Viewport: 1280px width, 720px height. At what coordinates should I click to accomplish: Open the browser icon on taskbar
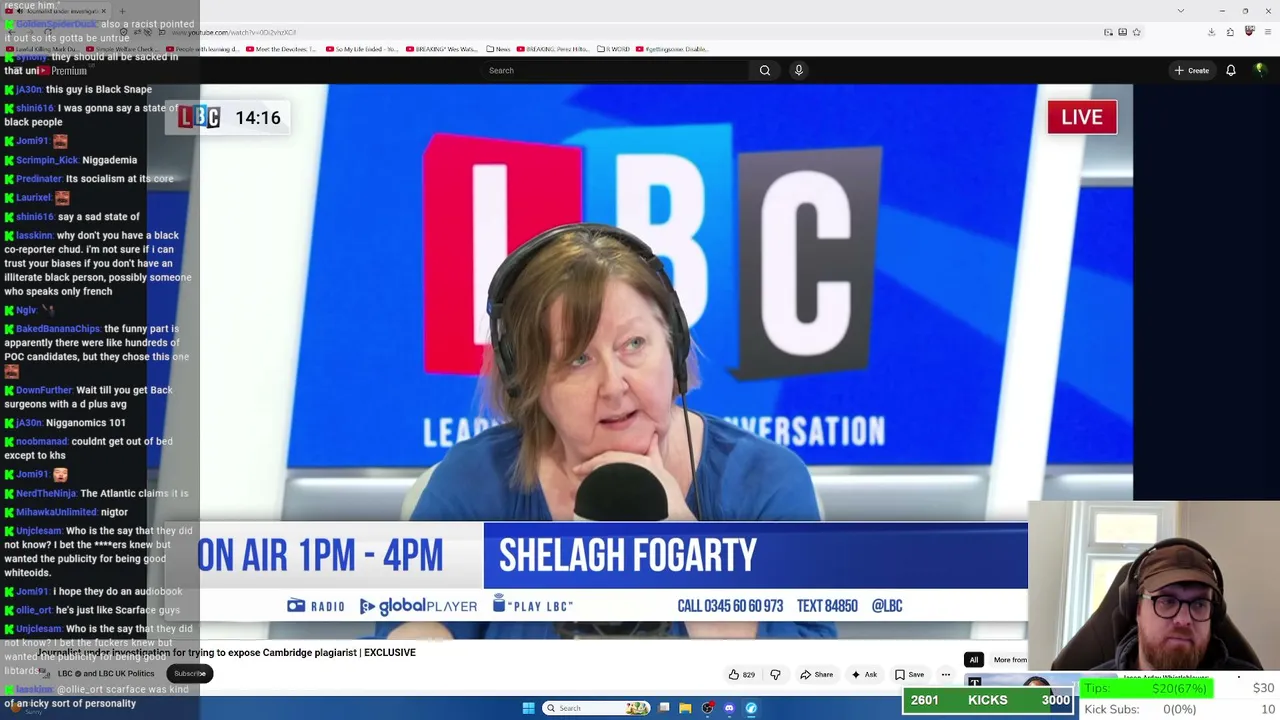751,708
